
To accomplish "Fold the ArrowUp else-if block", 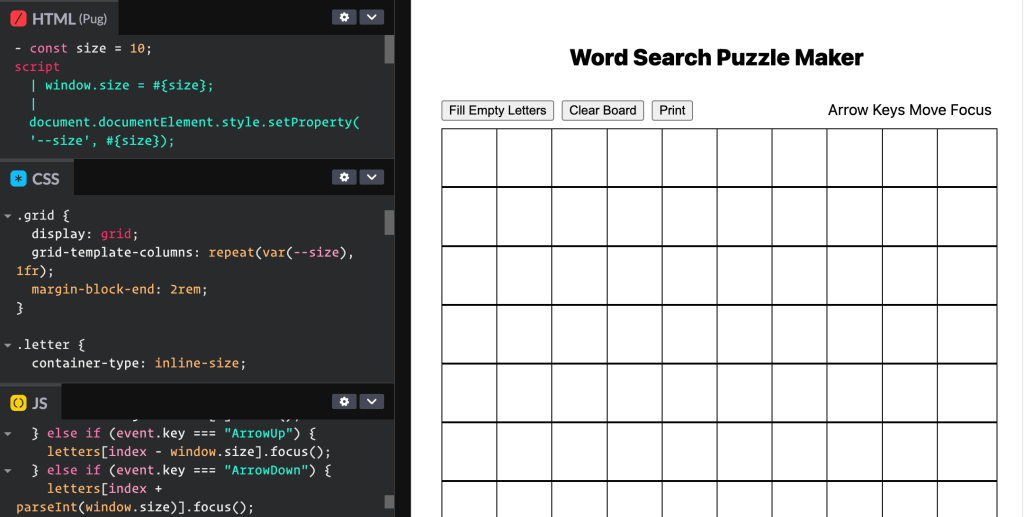I will [8, 434].
